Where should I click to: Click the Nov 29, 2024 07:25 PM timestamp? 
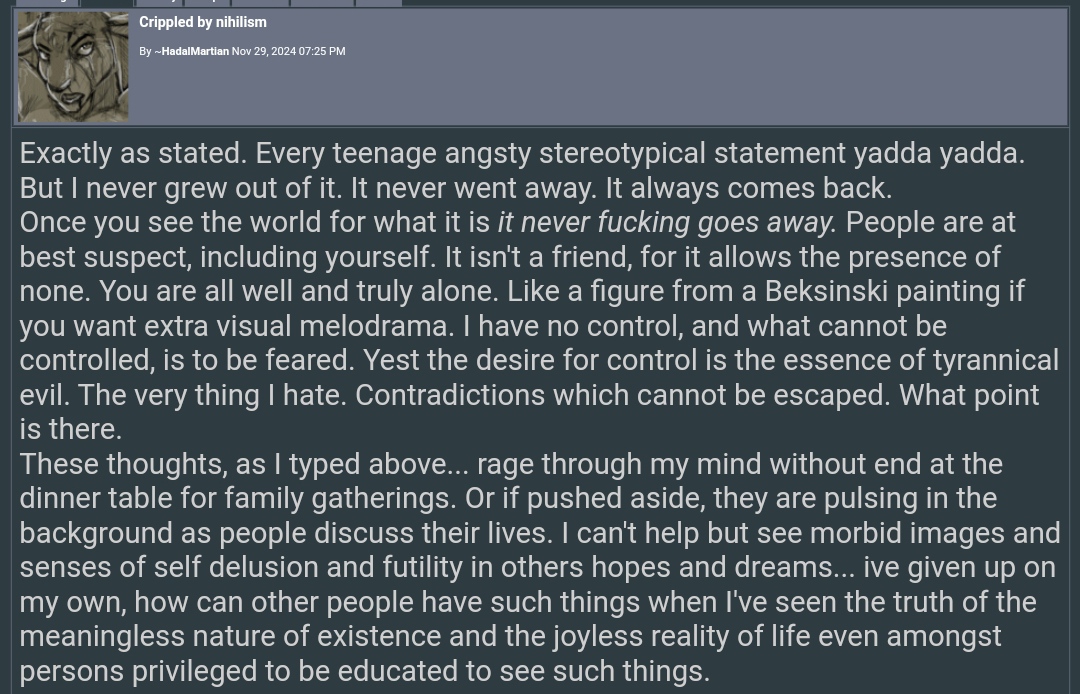pyautogui.click(x=289, y=51)
